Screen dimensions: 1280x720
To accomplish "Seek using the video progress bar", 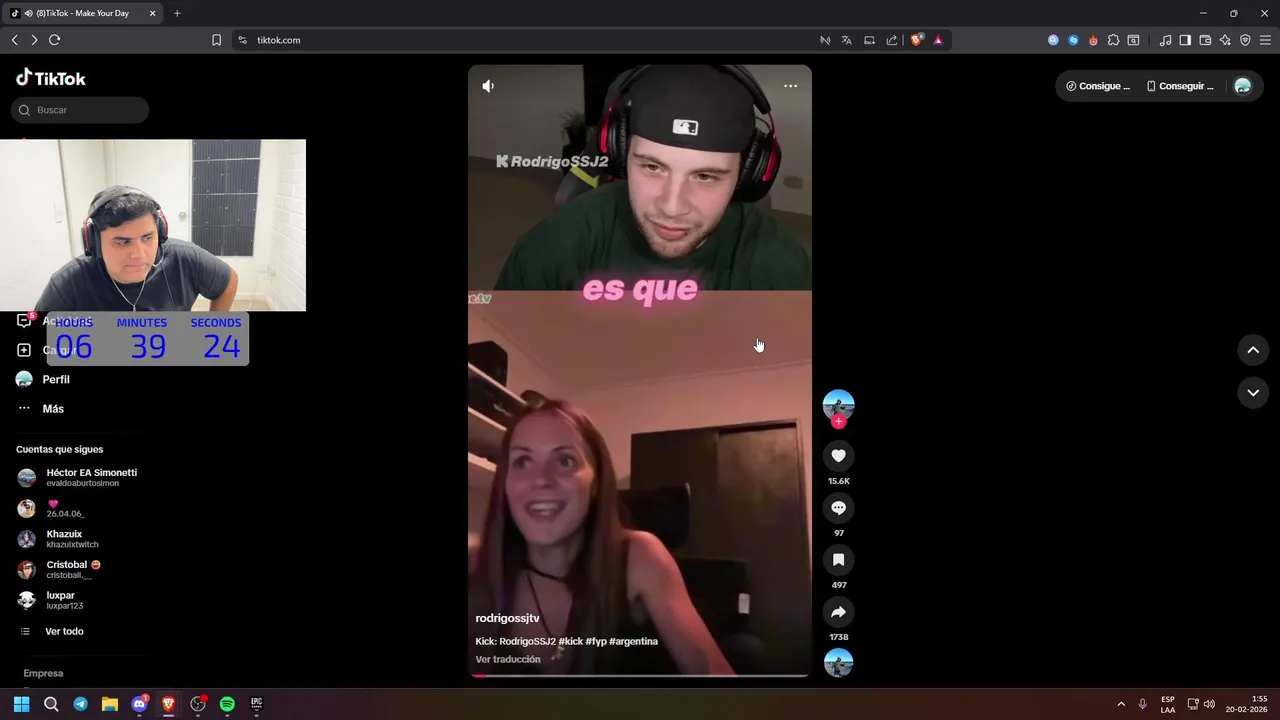I will (x=639, y=675).
